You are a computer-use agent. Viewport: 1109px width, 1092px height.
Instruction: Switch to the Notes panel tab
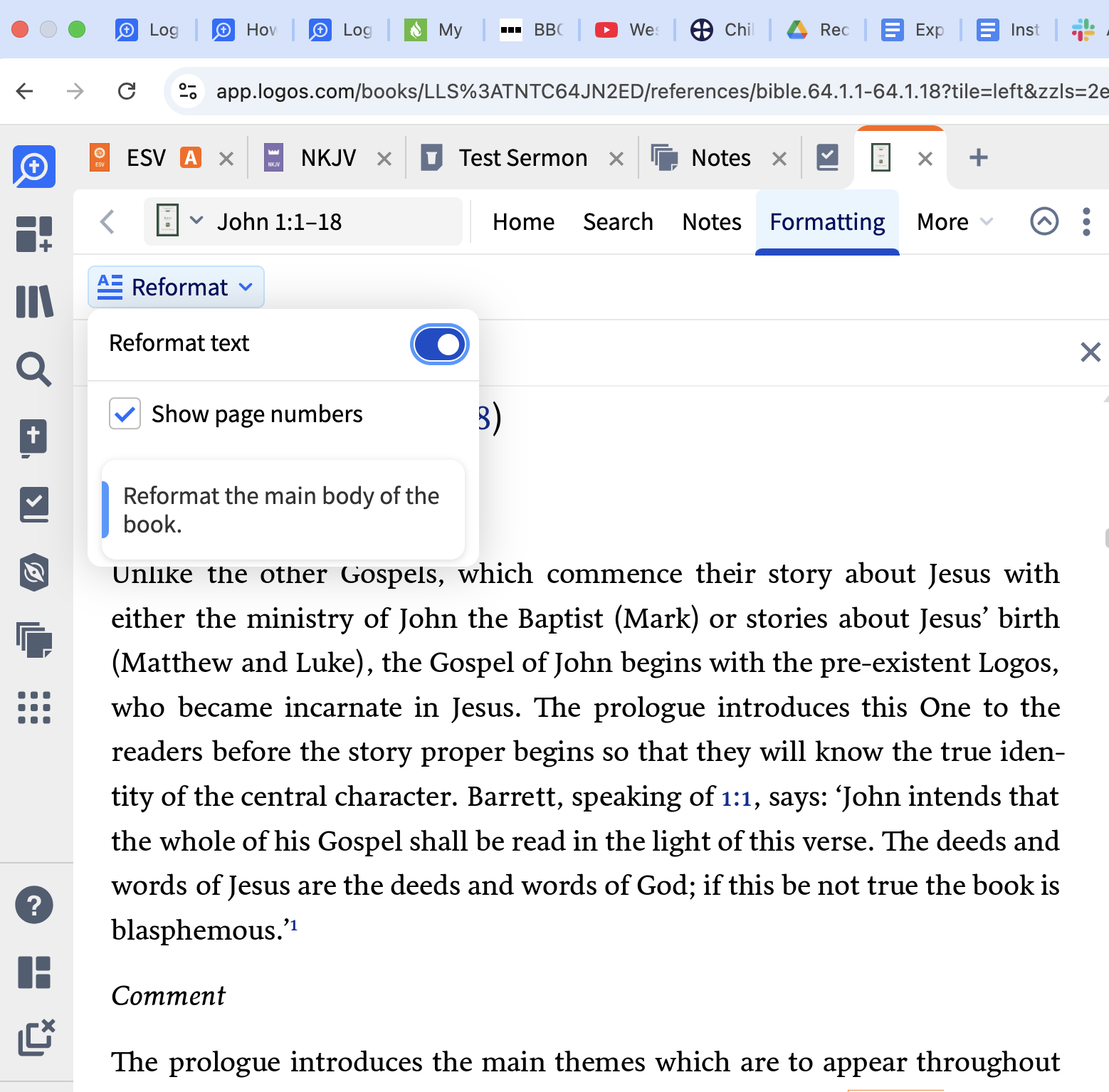(x=701, y=157)
